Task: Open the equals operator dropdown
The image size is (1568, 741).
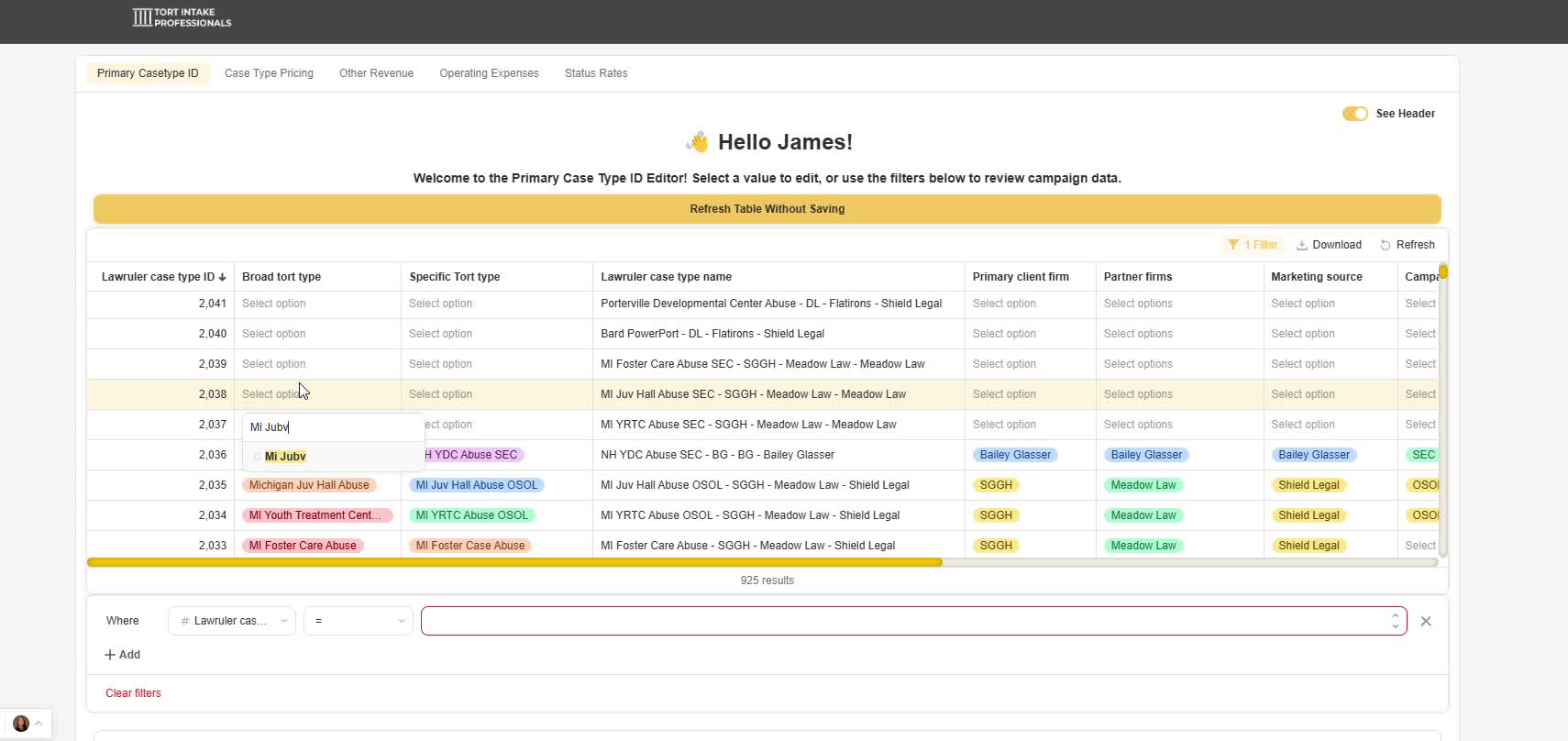Action: click(358, 621)
